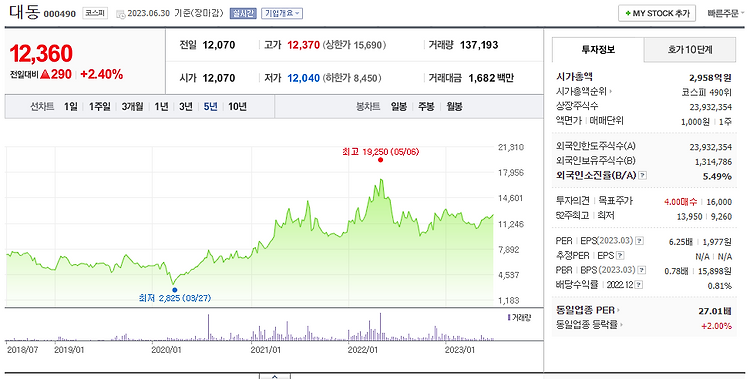The height and width of the screenshot is (379, 750).
Task: Select the 1주일 line chart period
Action: pos(99,107)
